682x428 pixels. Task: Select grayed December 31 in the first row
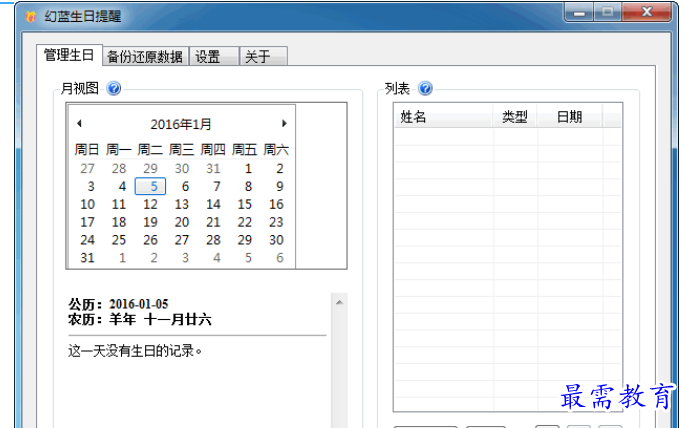click(x=213, y=168)
